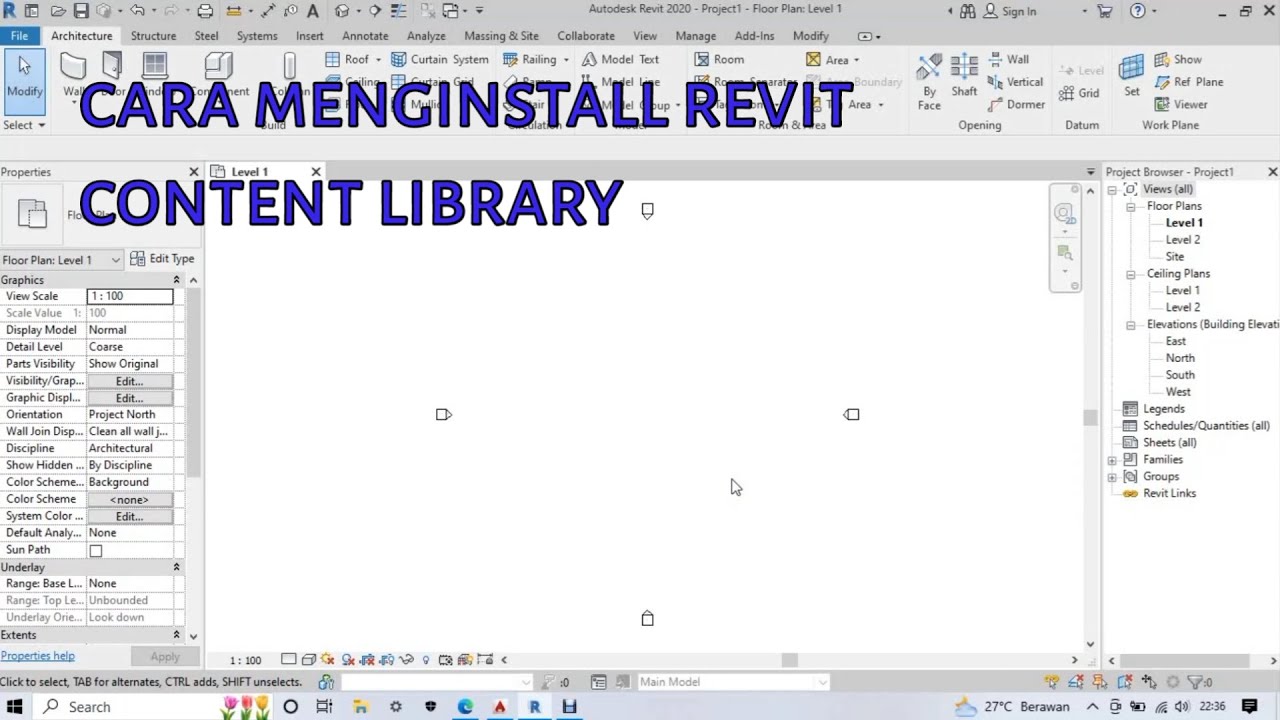This screenshot has width=1280, height=720.
Task: Open Autodesk App Store cart icon
Action: coord(1104,11)
